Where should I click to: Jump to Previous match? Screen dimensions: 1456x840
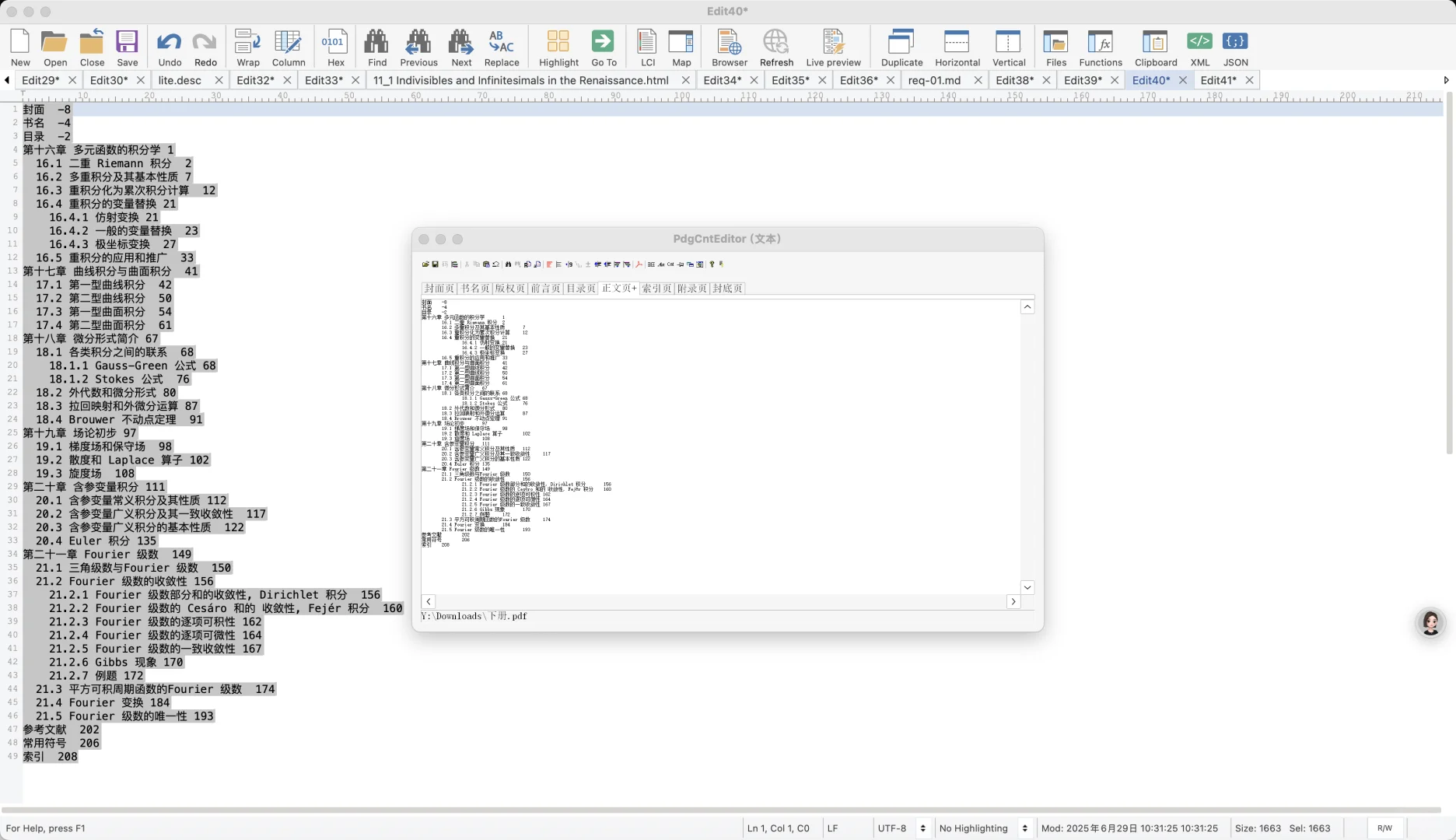tap(418, 47)
